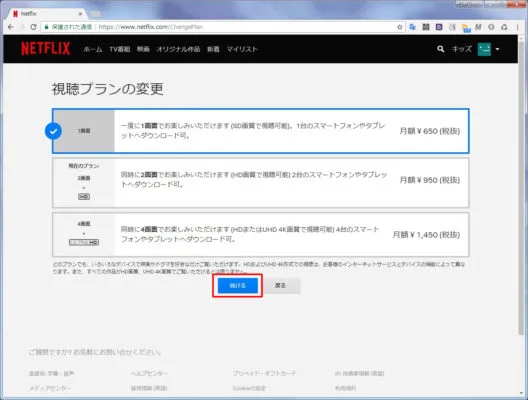Open プリペイド・ギフトカード footer link
Image resolution: width=528 pixels, height=400 pixels.
[x=265, y=373]
